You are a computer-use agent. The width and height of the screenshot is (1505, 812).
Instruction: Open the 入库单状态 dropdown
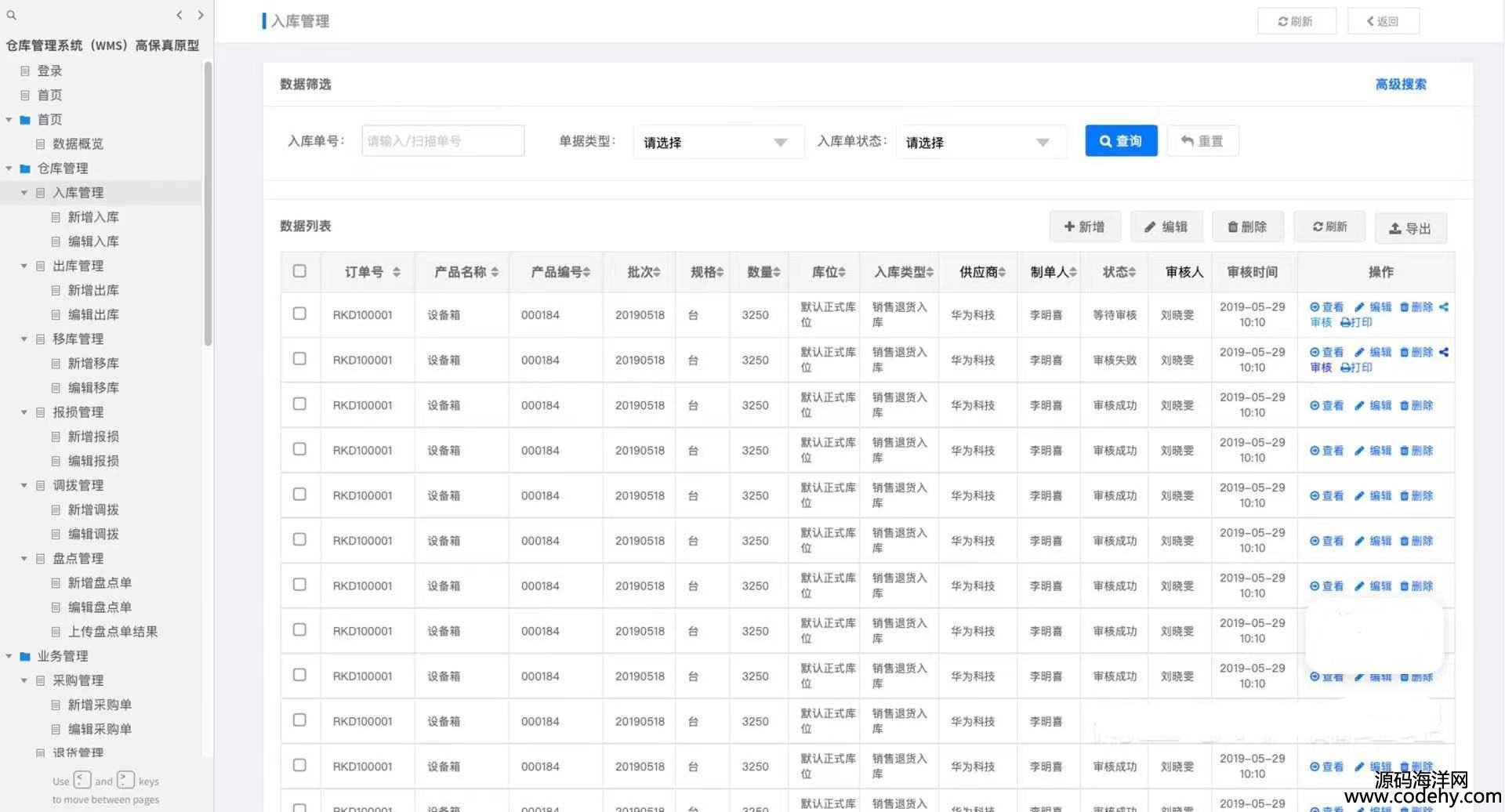pos(981,142)
